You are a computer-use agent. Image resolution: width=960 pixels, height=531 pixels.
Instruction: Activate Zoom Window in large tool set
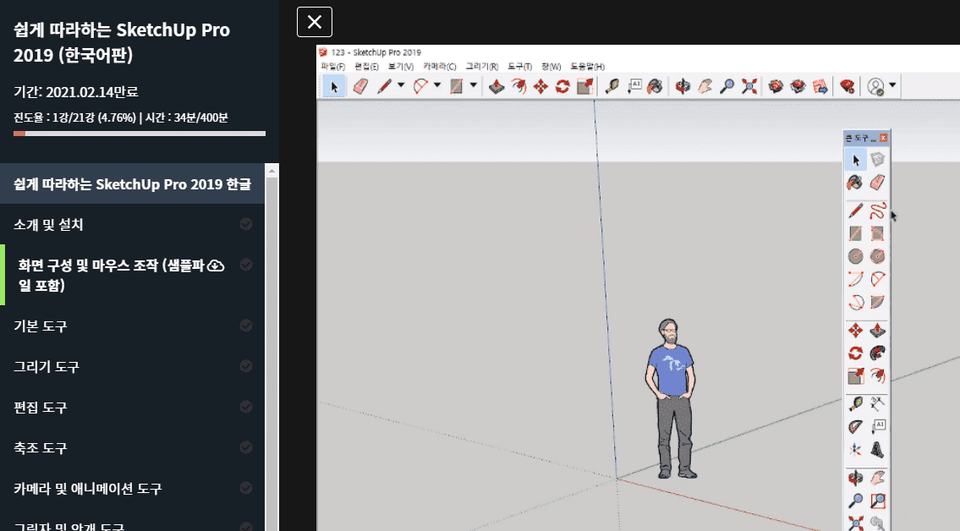[877, 501]
